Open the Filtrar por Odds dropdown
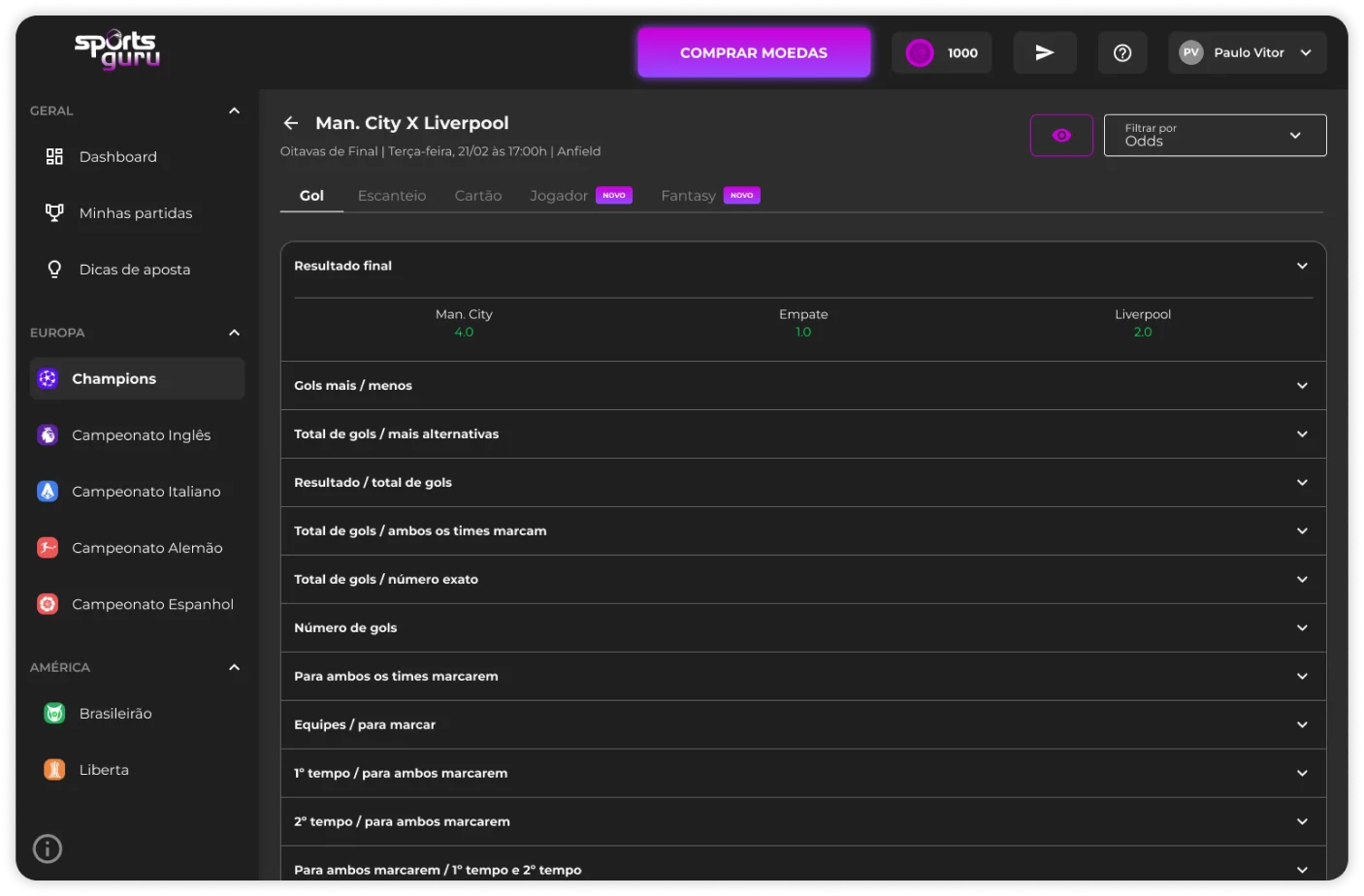Image resolution: width=1364 pixels, height=896 pixels. point(1215,136)
